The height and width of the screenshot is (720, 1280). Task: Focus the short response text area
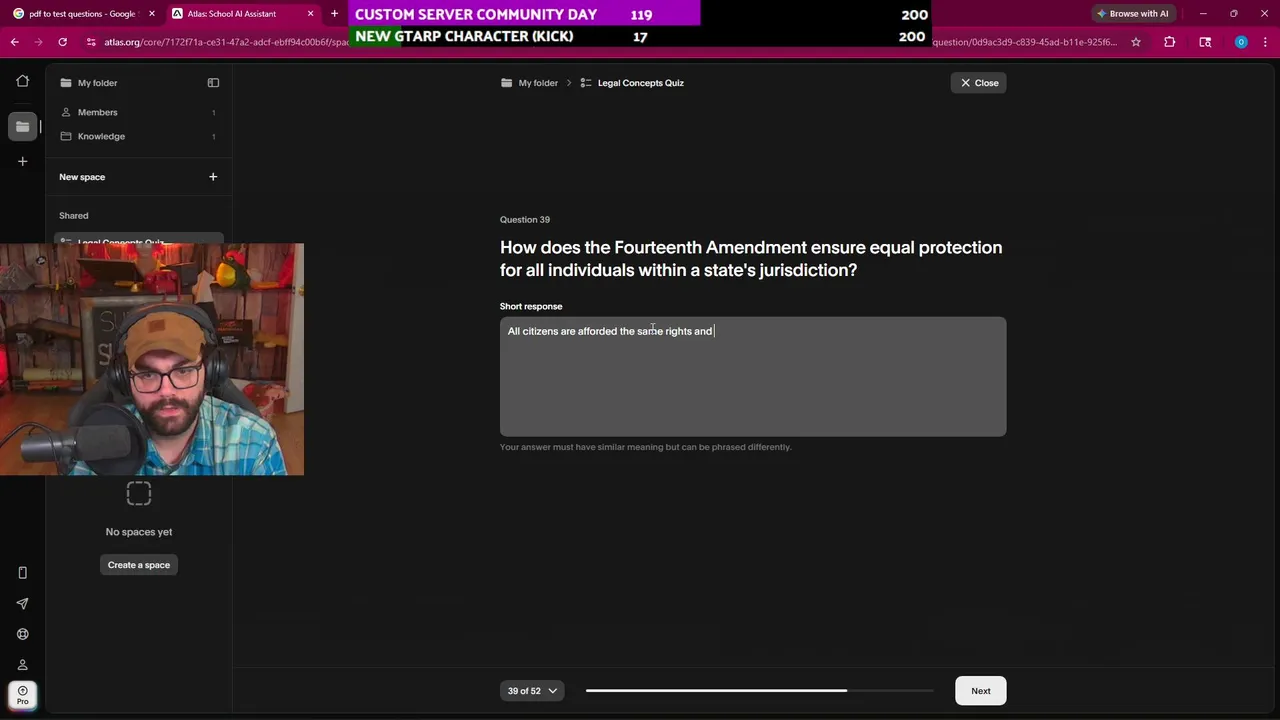click(753, 377)
